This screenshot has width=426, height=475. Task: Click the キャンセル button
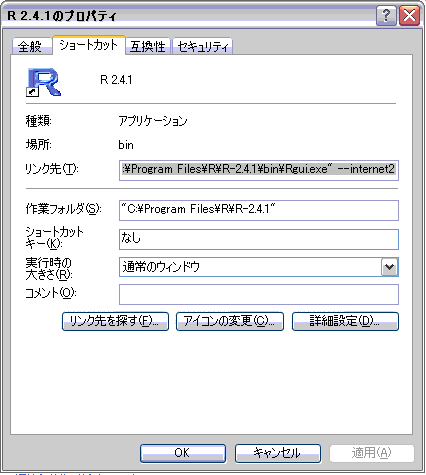(x=278, y=453)
